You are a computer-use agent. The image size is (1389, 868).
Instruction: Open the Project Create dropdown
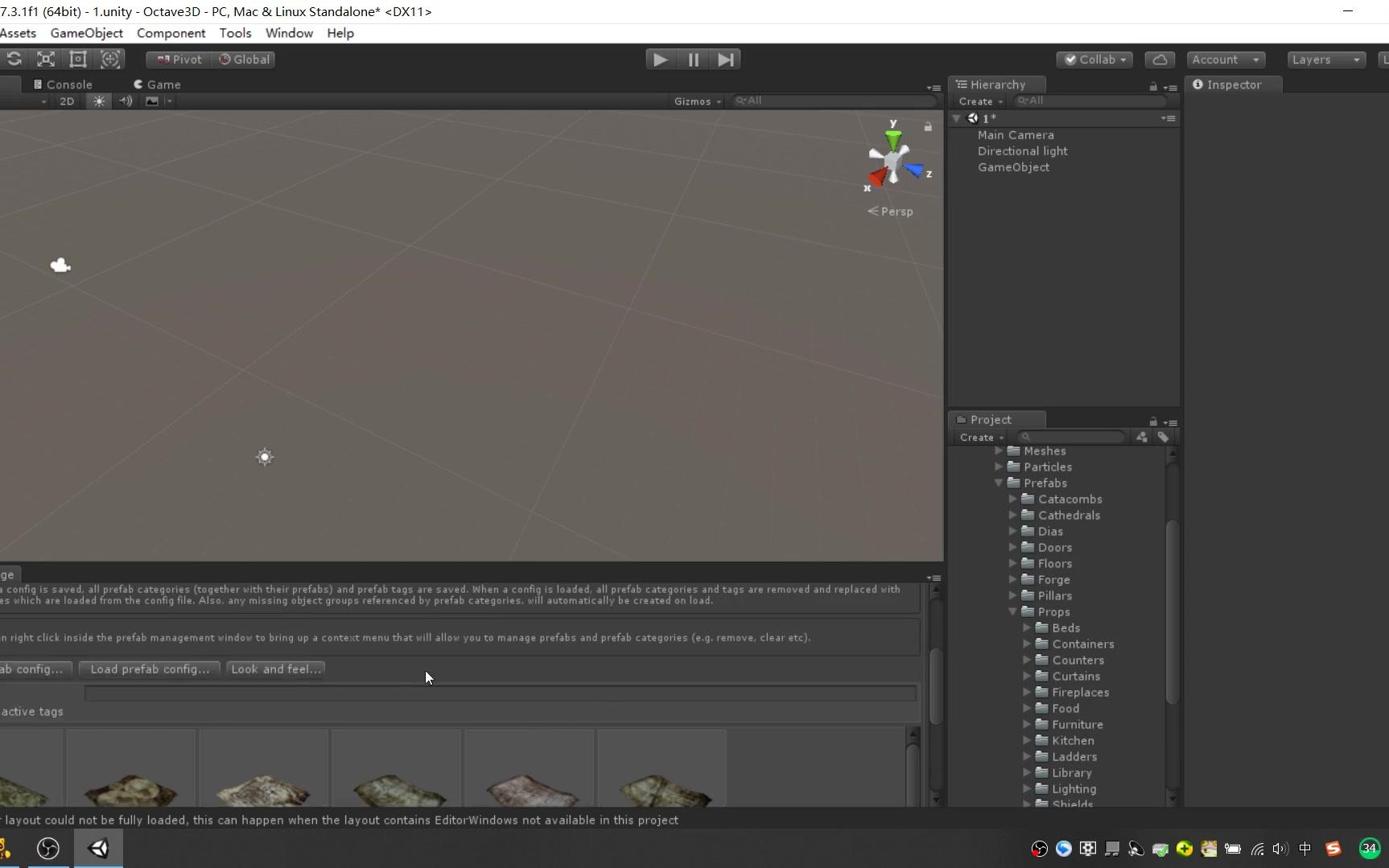pyautogui.click(x=982, y=438)
